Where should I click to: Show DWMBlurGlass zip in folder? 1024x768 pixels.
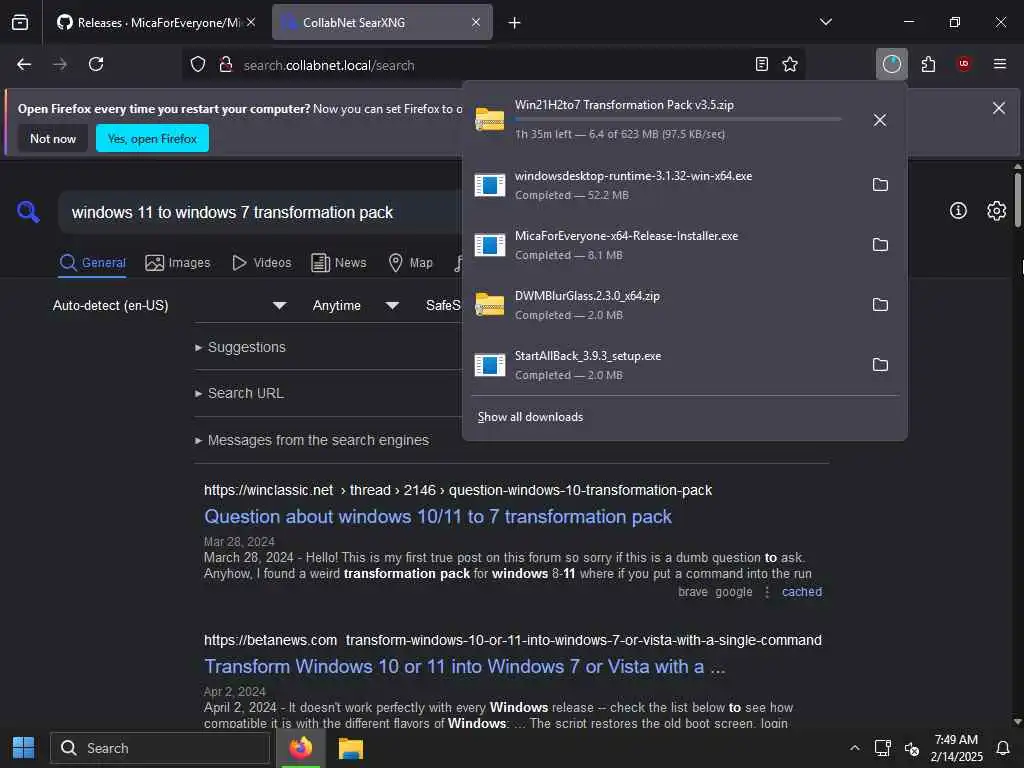tap(880, 305)
